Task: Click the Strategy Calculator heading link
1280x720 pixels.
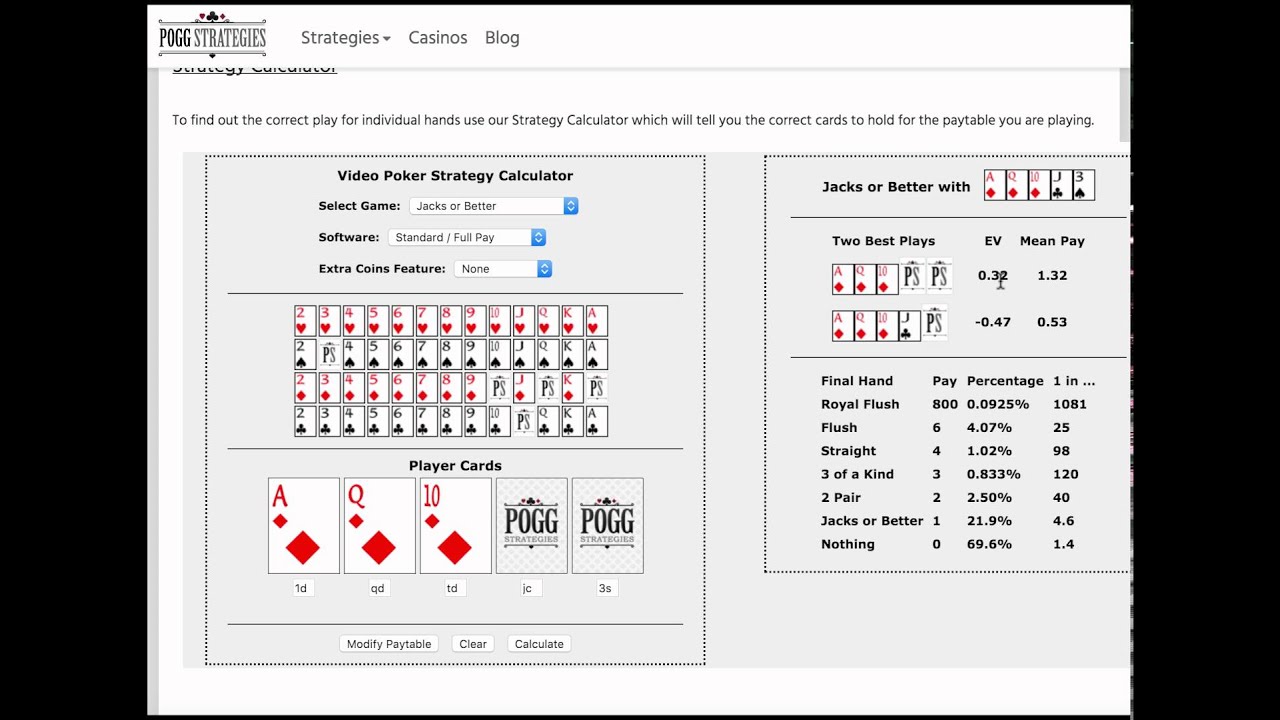Action: pos(255,68)
